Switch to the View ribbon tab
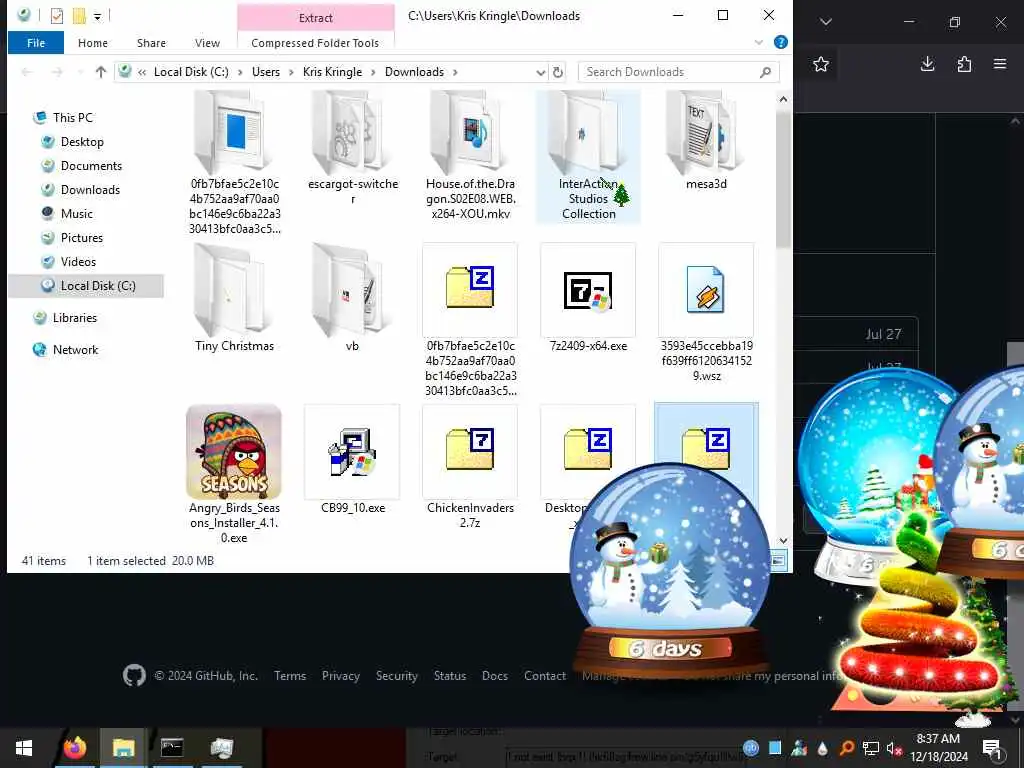 [207, 43]
